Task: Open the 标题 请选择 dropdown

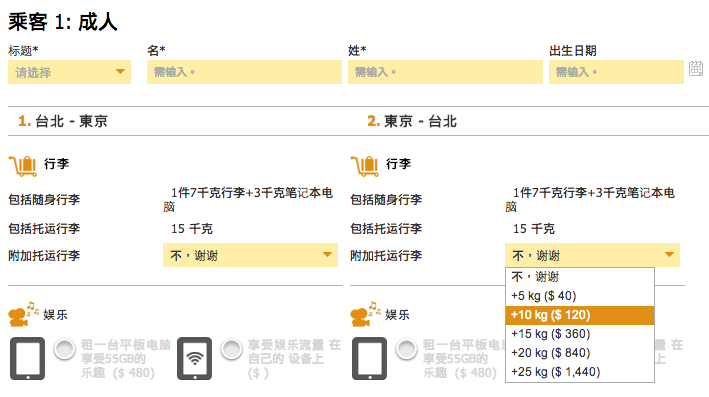Action: pos(70,72)
